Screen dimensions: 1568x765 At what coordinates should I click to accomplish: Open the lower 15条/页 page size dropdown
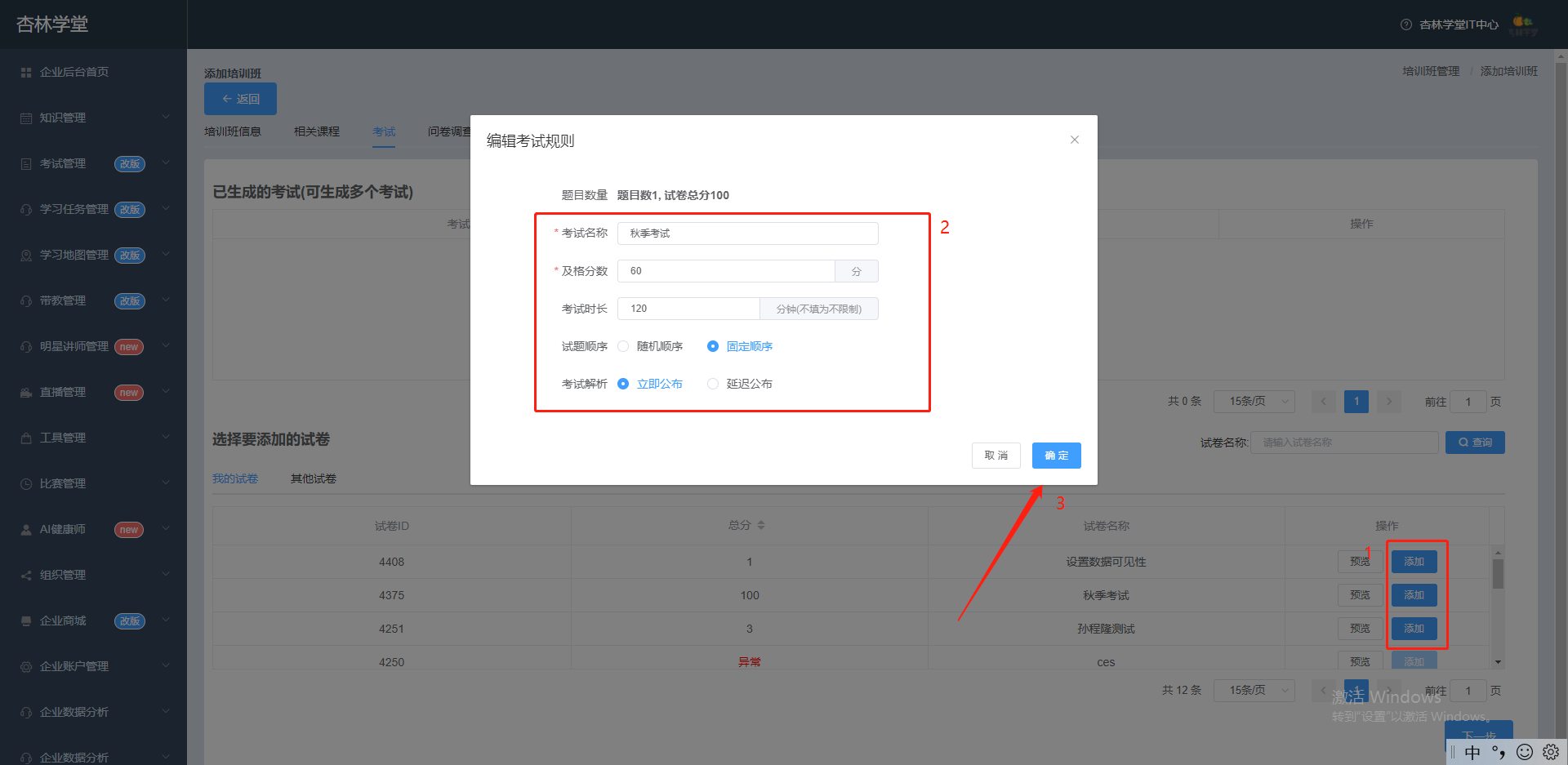tap(1254, 691)
